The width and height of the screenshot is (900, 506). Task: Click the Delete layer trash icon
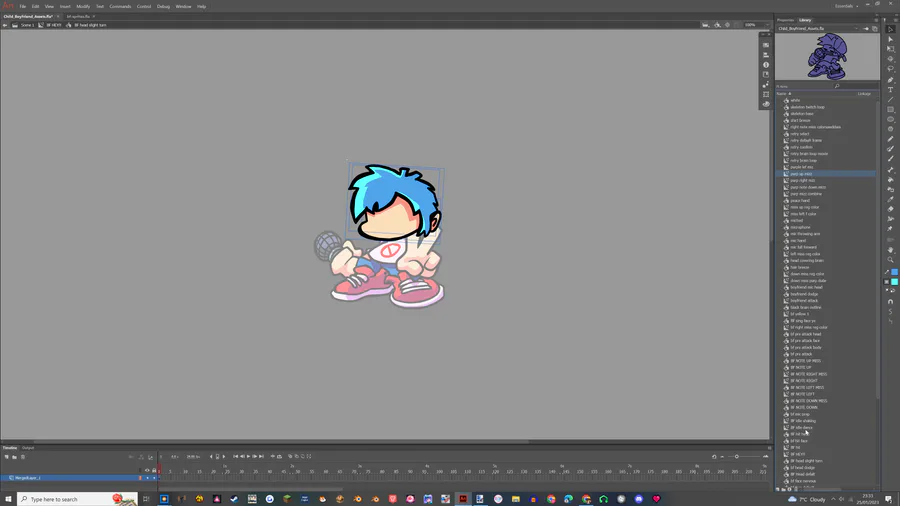pos(23,457)
